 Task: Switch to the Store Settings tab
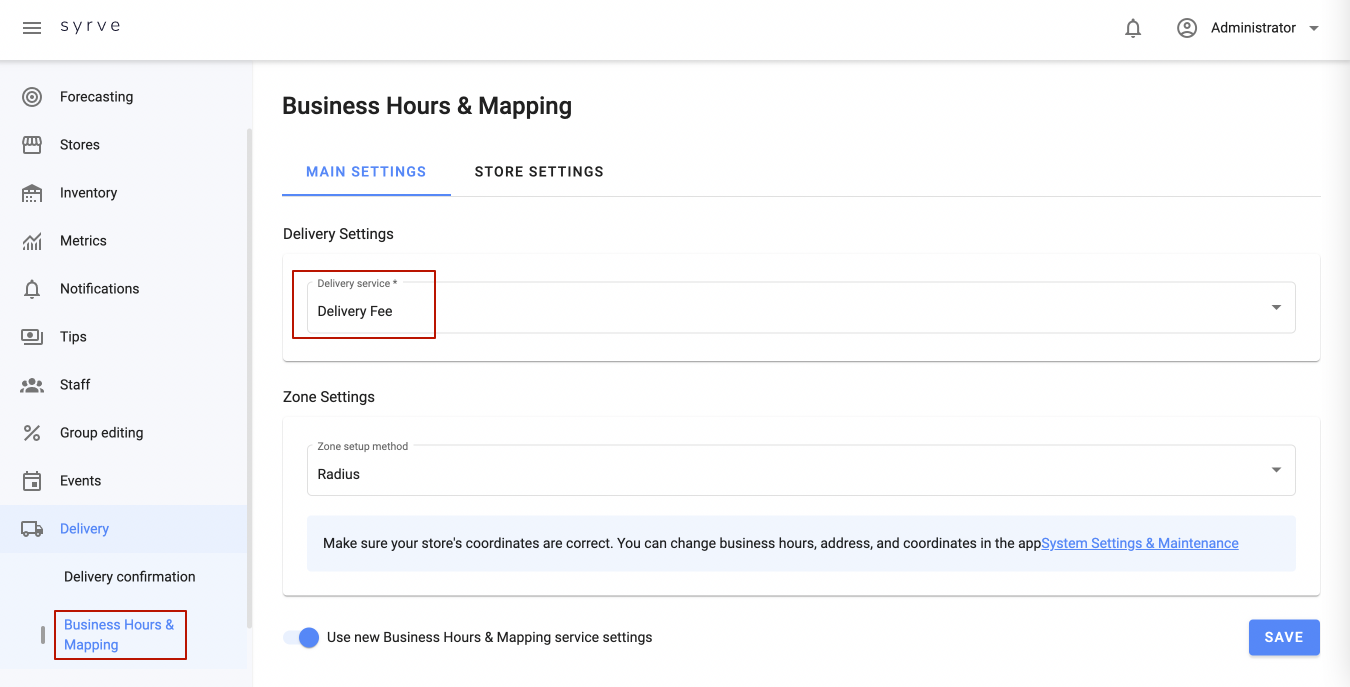(539, 172)
